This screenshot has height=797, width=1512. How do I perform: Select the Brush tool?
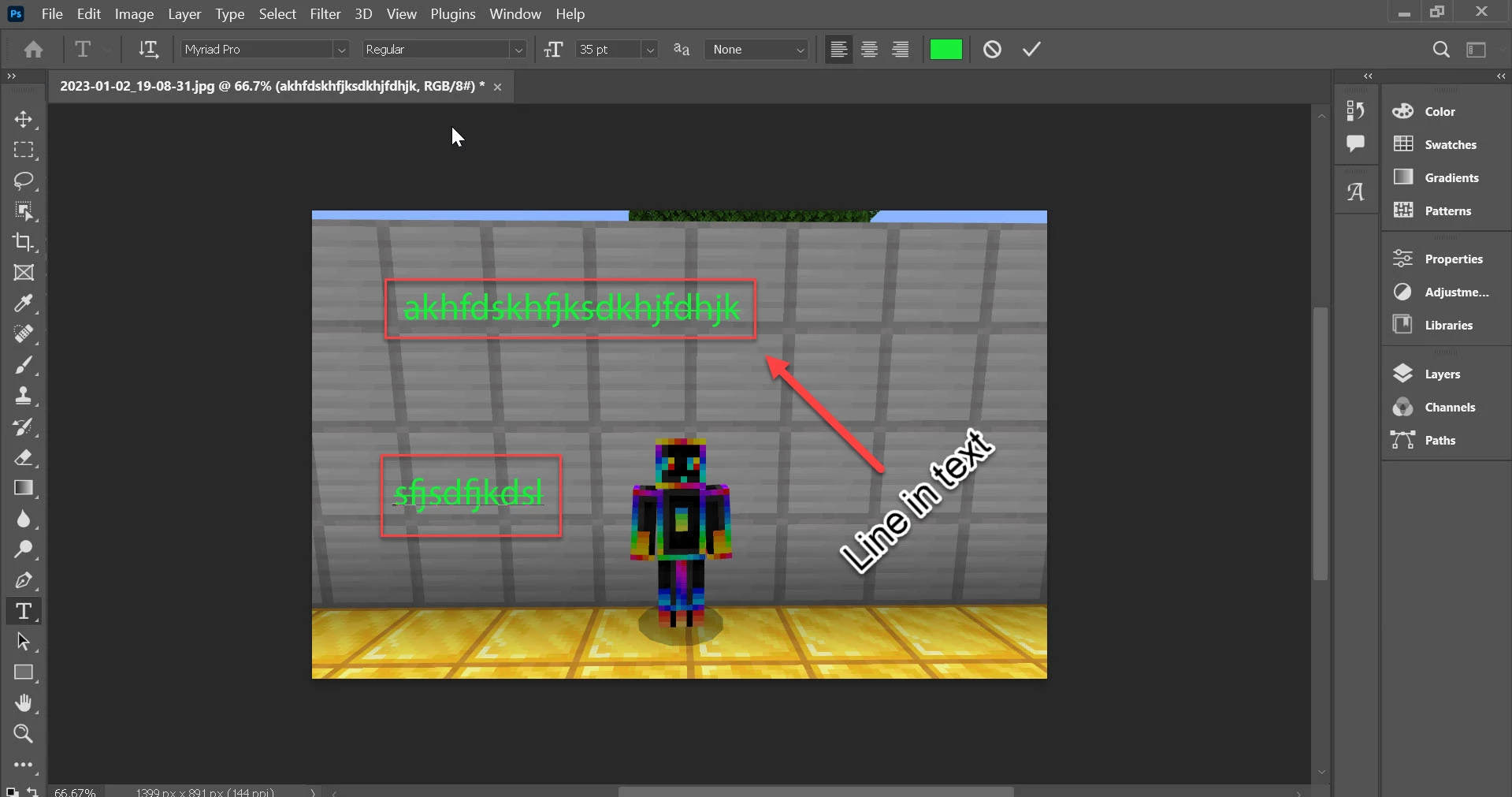coord(24,365)
